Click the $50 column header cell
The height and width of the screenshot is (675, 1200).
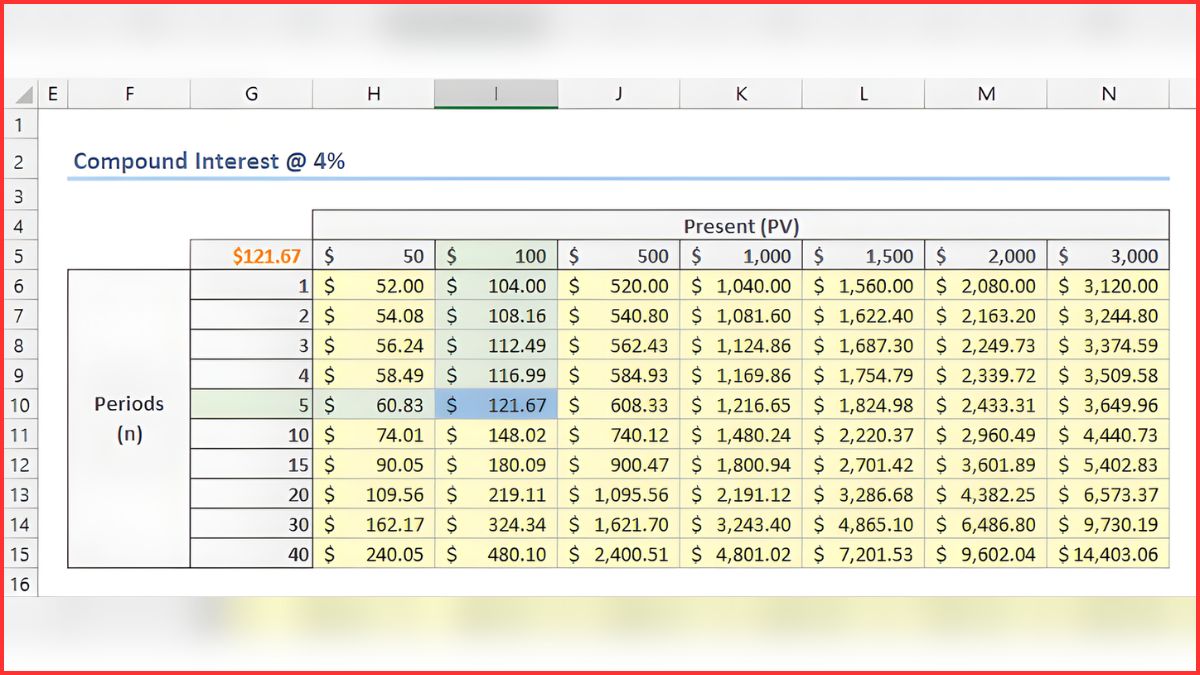tap(373, 255)
